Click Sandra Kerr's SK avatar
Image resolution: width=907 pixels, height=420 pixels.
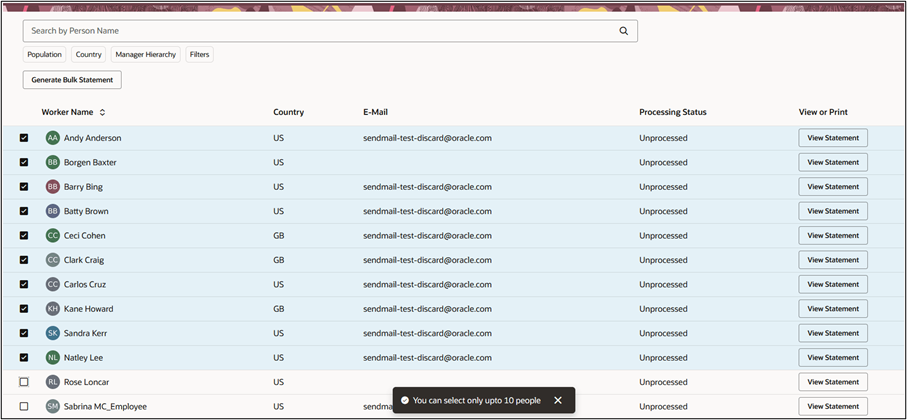click(x=53, y=333)
